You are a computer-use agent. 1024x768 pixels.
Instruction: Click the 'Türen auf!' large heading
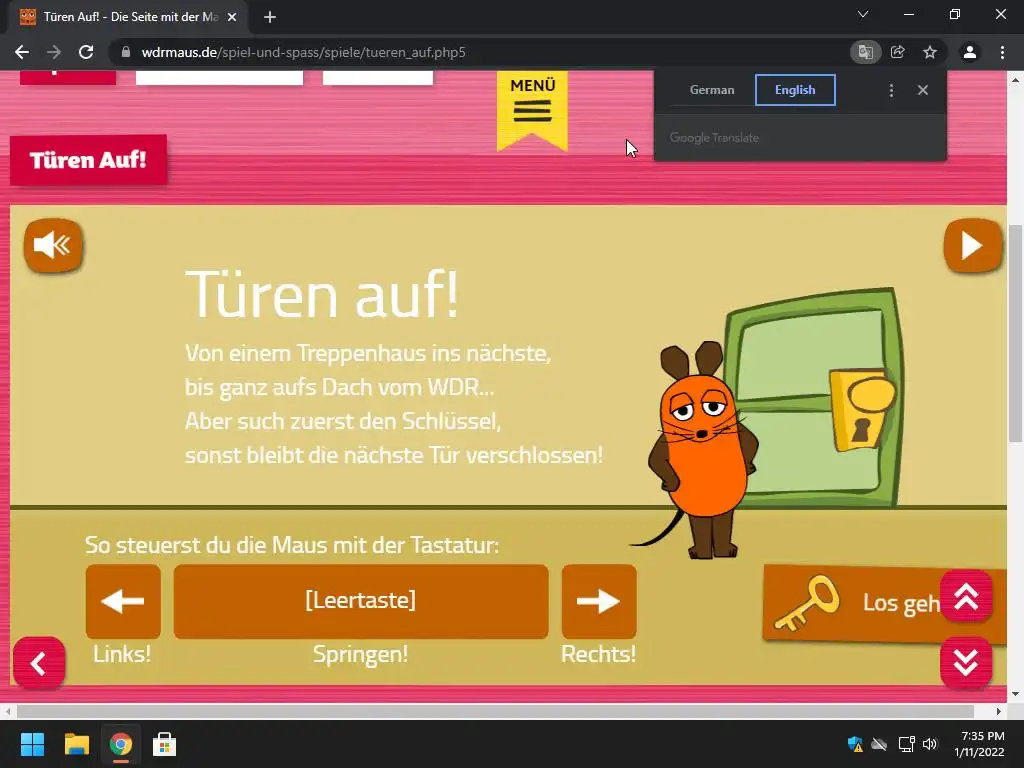click(322, 295)
